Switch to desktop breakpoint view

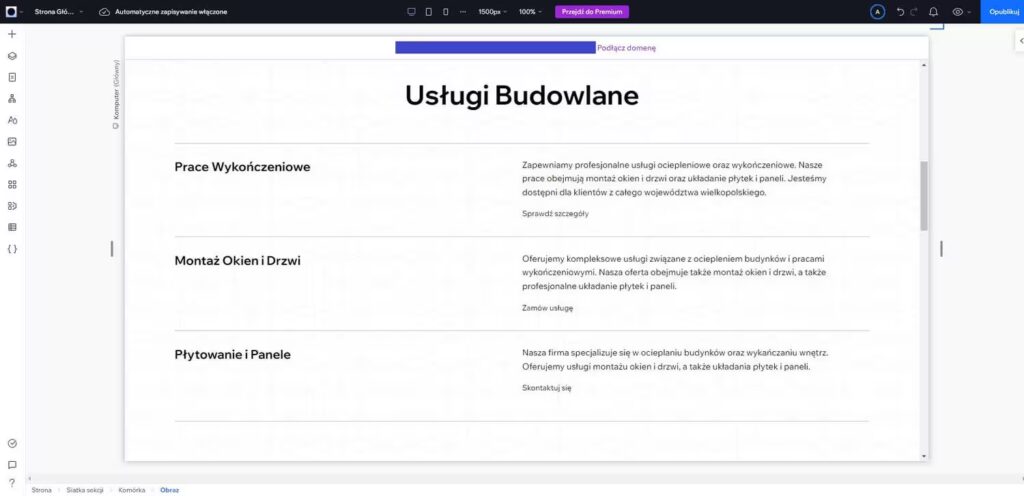pyautogui.click(x=411, y=12)
